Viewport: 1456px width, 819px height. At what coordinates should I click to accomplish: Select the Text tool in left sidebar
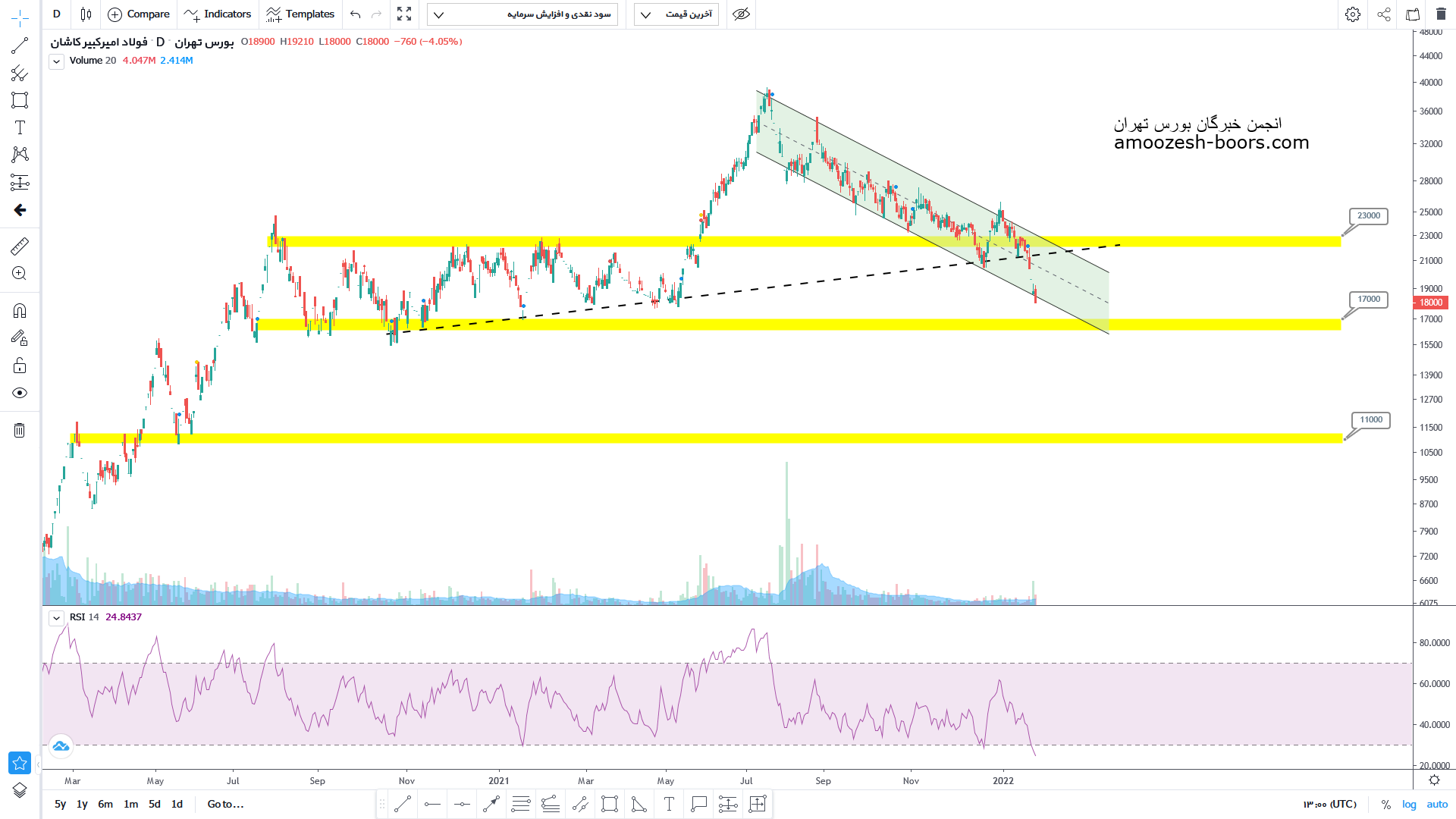coord(20,127)
